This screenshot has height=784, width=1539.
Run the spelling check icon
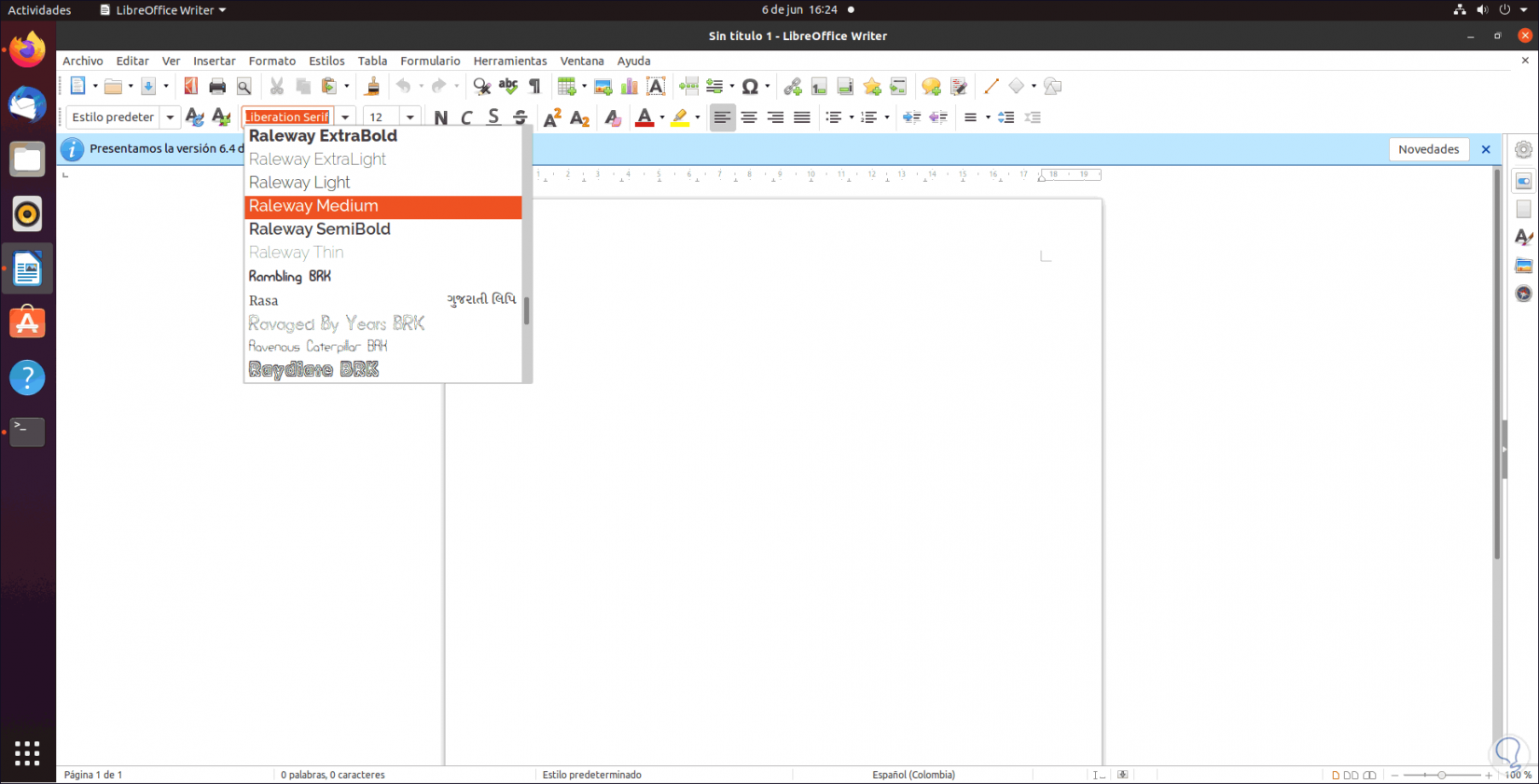508,87
